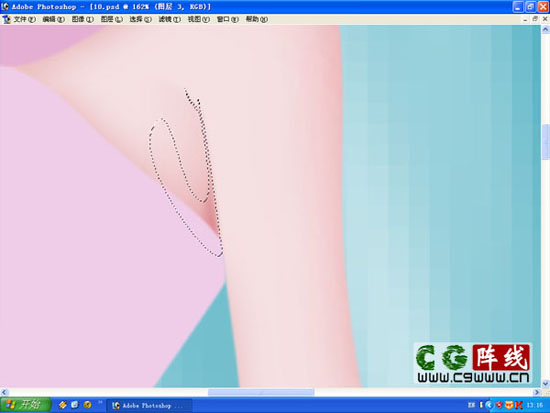This screenshot has width=550, height=413.
Task: Launch the show desktop quick launch icon
Action: [x=75, y=405]
